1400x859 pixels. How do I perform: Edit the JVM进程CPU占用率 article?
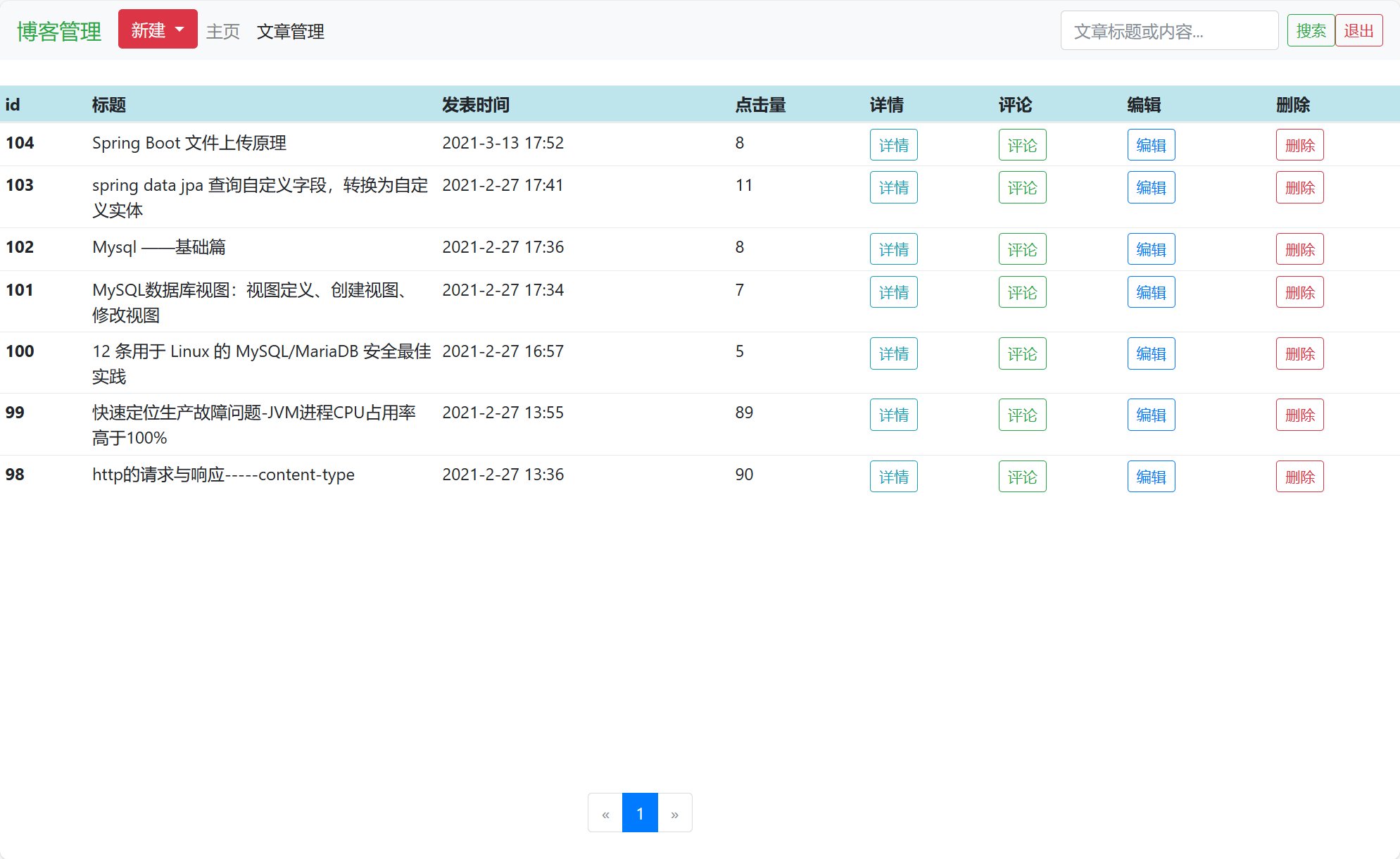click(1151, 415)
